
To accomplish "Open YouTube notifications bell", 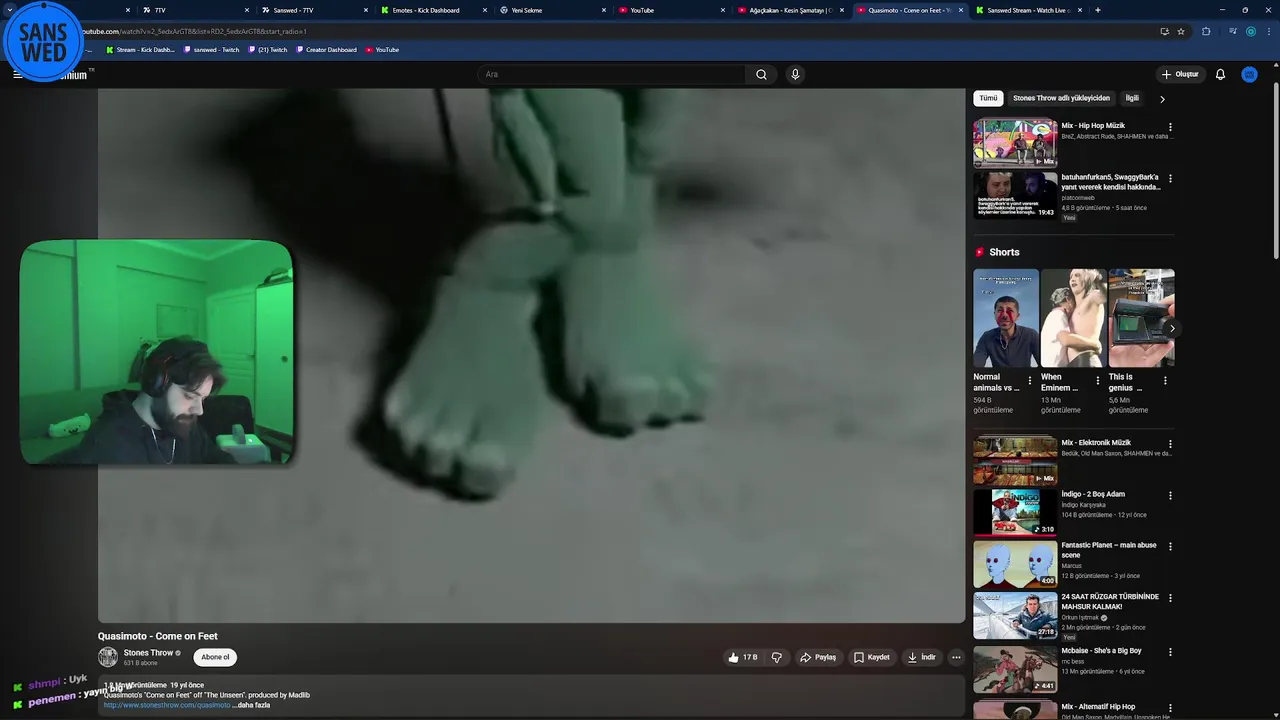I will [x=1220, y=74].
